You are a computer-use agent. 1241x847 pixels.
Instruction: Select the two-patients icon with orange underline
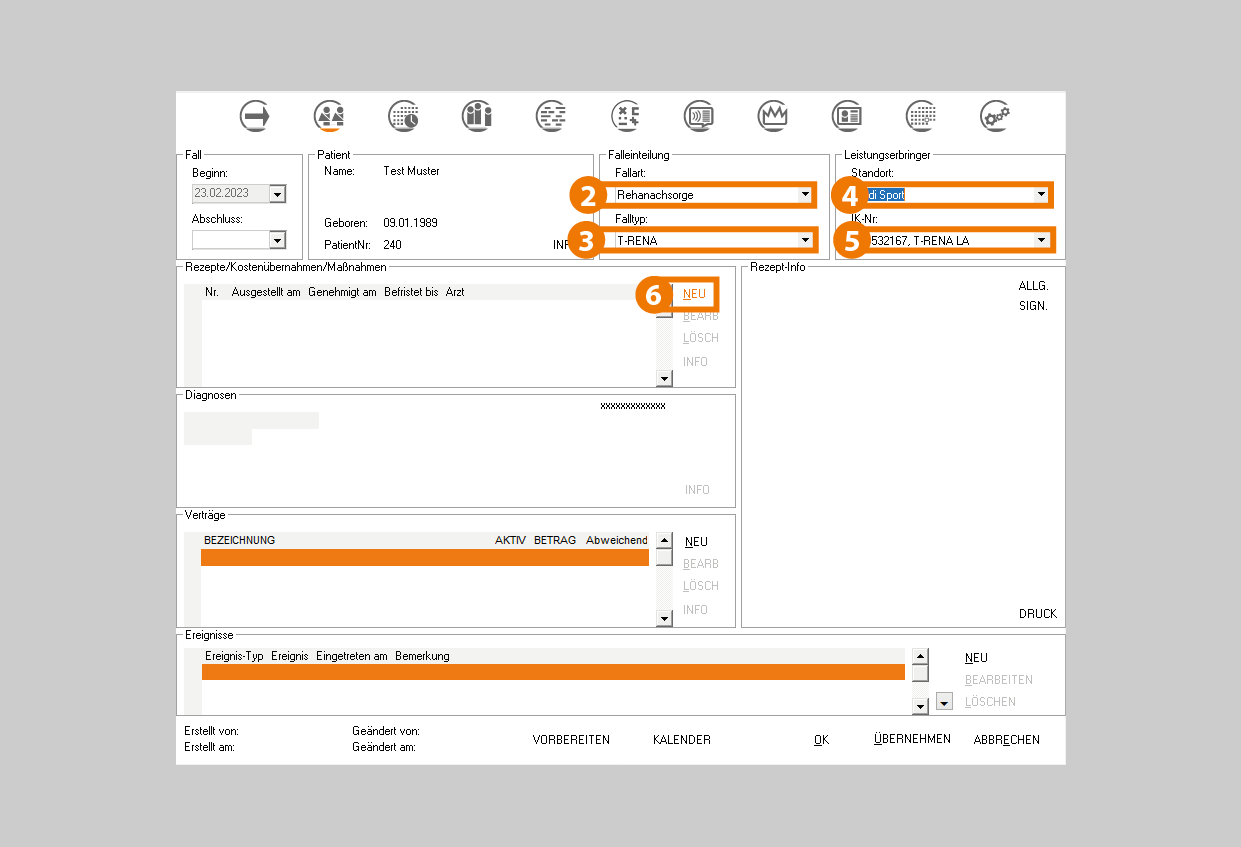coord(329,116)
